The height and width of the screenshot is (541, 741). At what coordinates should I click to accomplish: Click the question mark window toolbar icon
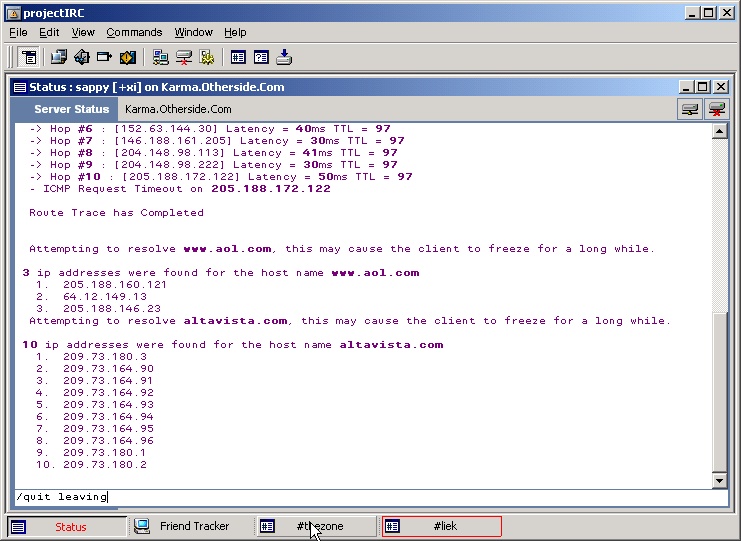coord(261,57)
